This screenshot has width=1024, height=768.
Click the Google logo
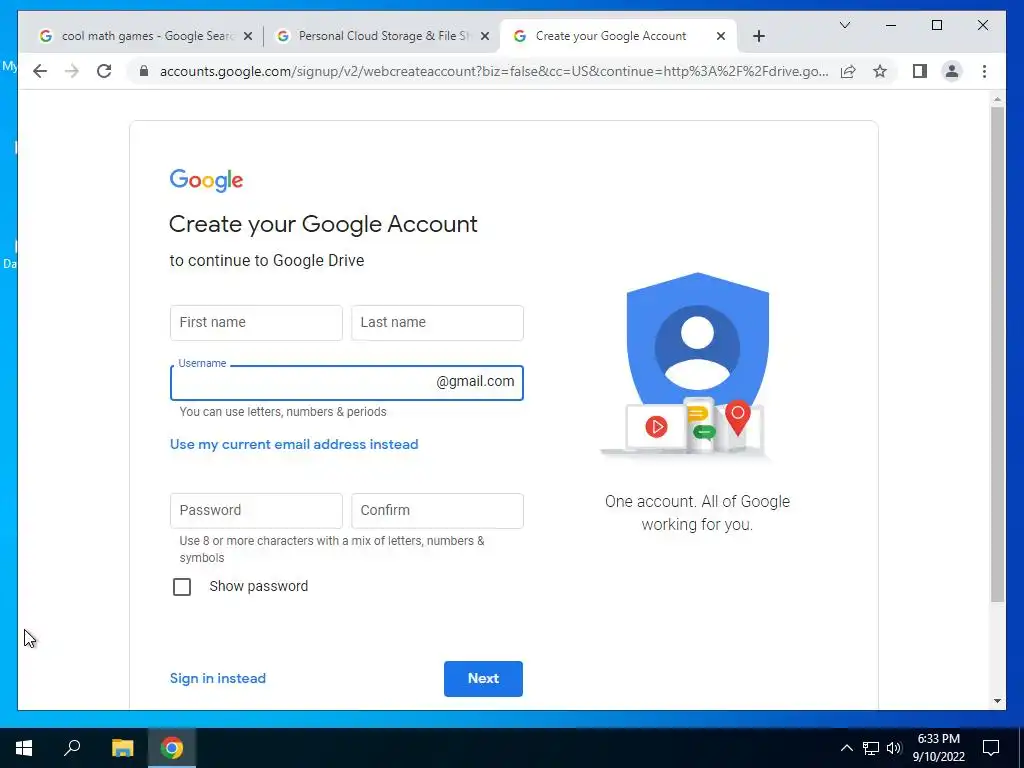[206, 180]
